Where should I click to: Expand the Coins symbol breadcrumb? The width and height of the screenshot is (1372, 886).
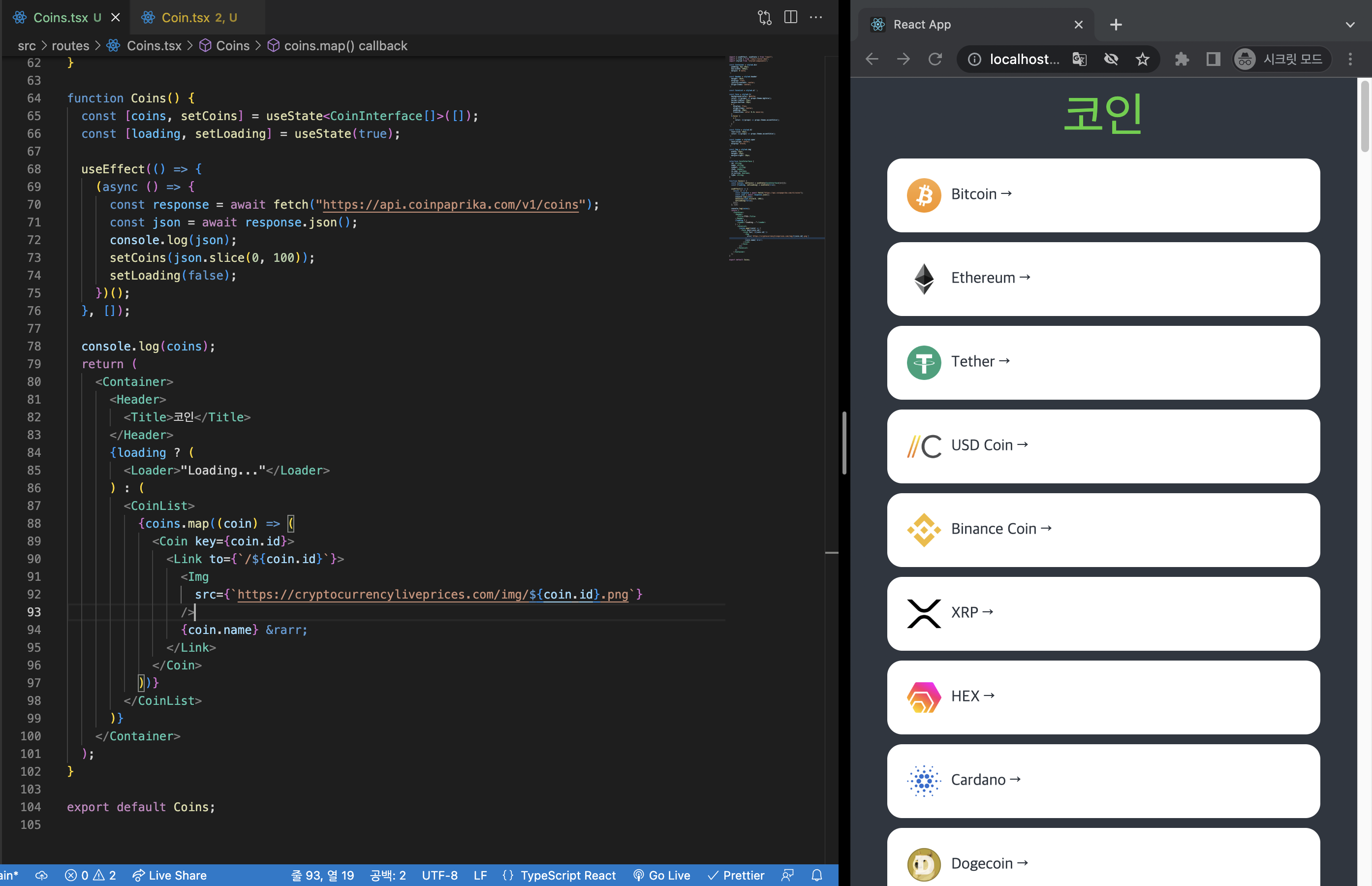232,45
